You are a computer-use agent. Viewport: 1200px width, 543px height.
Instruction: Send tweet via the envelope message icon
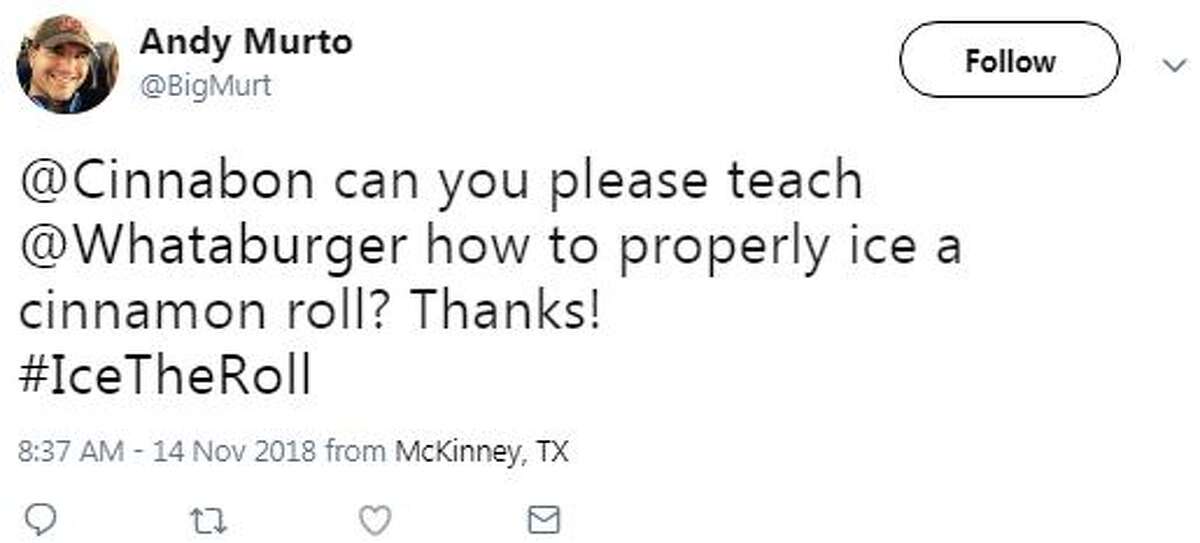543,519
